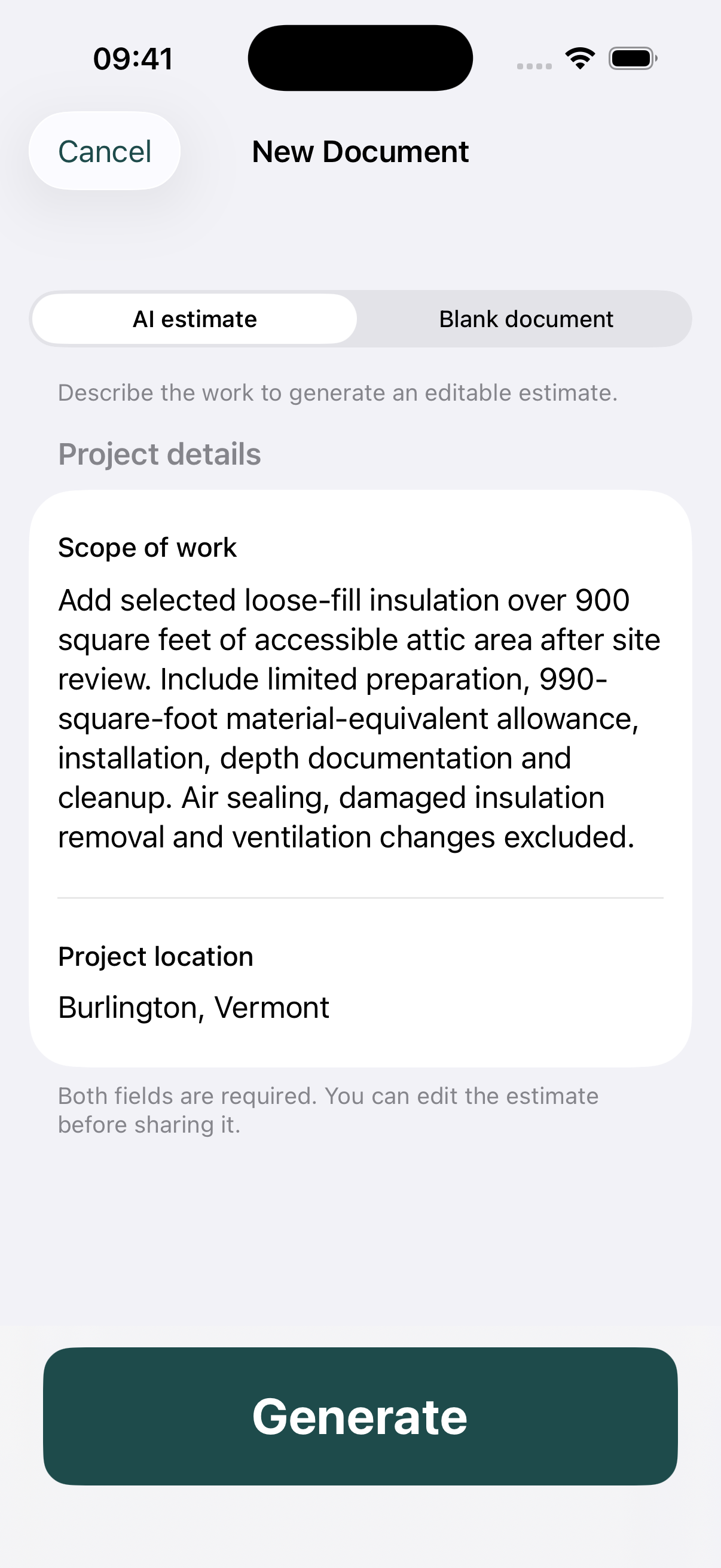The width and height of the screenshot is (721, 1568).
Task: Focus the Scope of work text field
Action: (x=360, y=718)
